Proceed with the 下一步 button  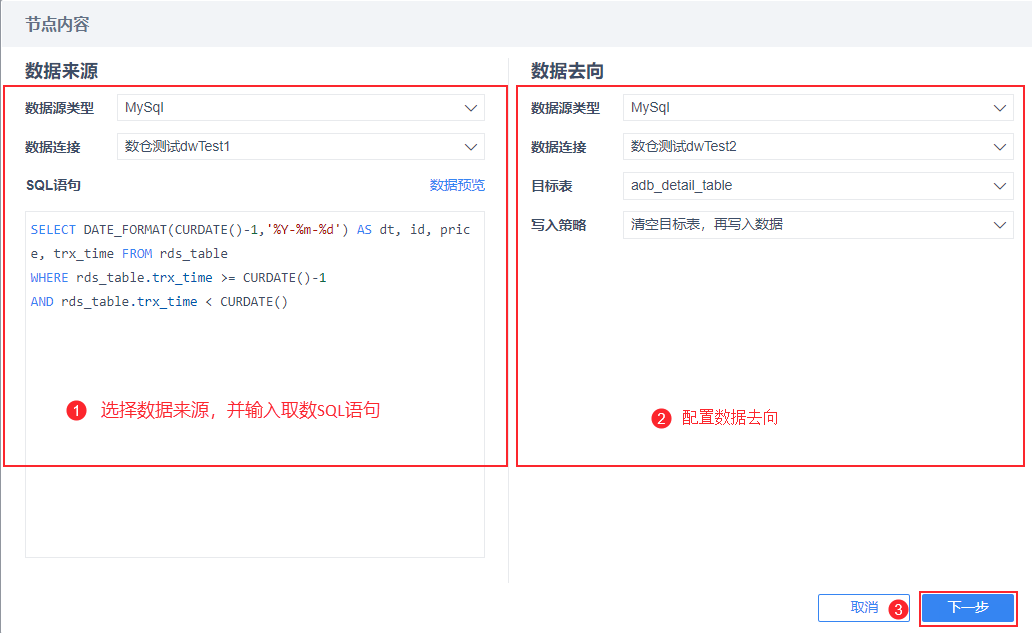tap(968, 607)
